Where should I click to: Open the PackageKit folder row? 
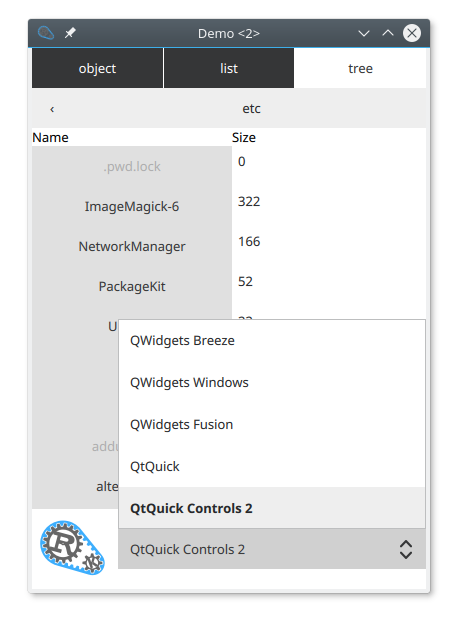tap(132, 286)
